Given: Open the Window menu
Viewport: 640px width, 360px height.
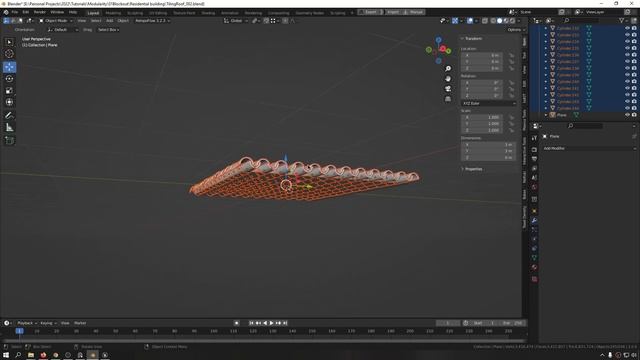Looking at the screenshot, I should tap(57, 12).
